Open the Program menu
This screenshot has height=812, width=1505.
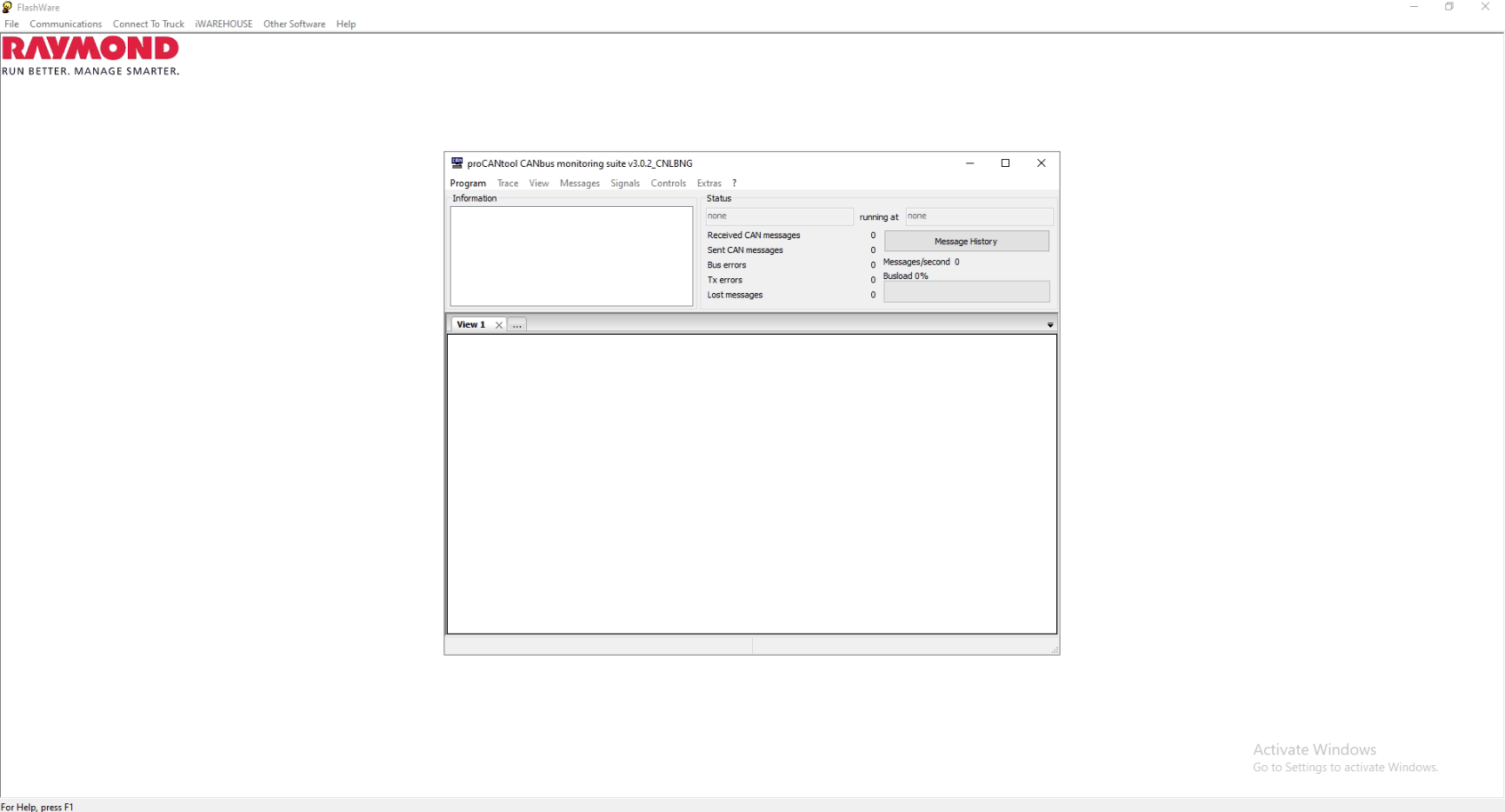468,183
